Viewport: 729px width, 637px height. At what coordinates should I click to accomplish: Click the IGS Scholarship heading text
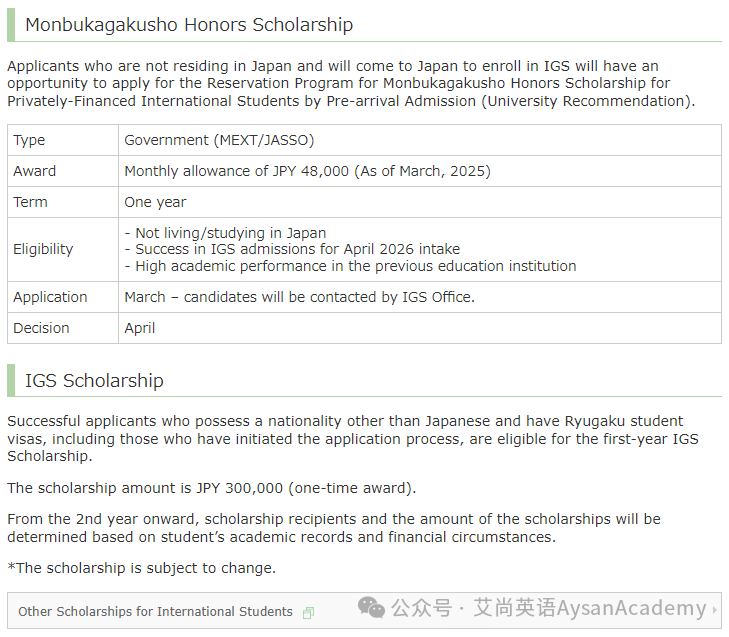click(x=94, y=380)
